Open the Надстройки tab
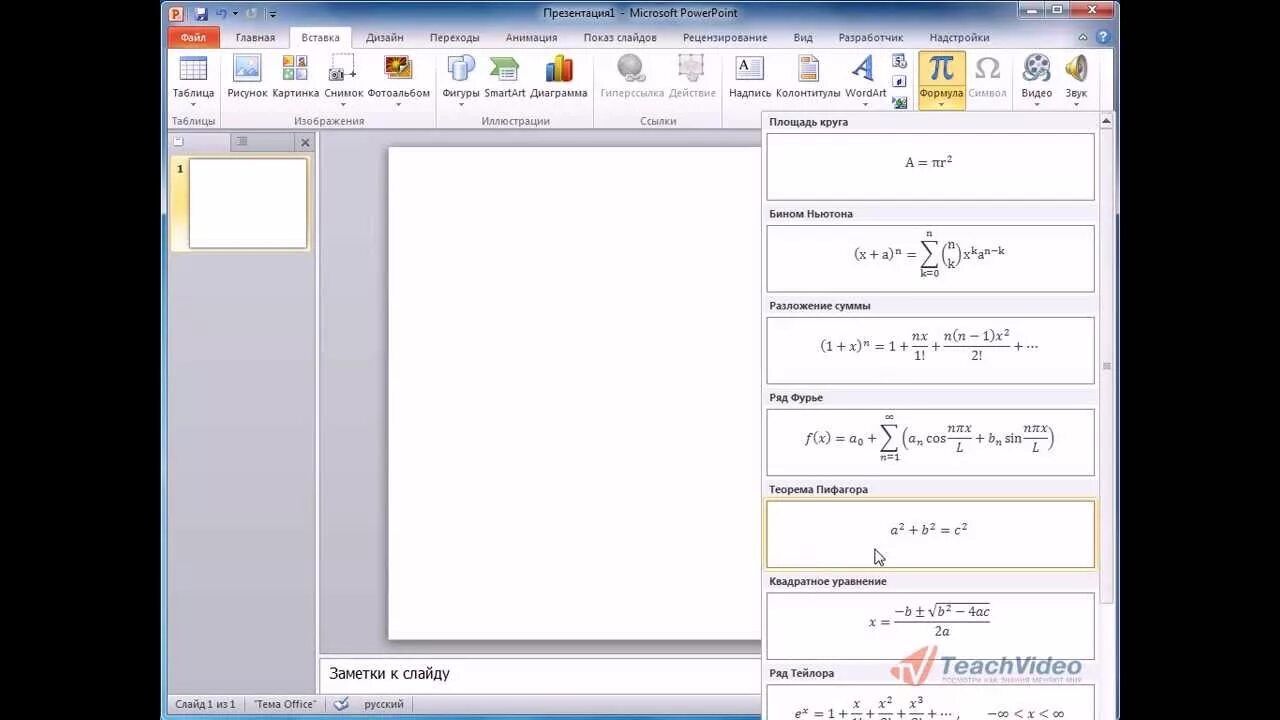 pyautogui.click(x=959, y=38)
